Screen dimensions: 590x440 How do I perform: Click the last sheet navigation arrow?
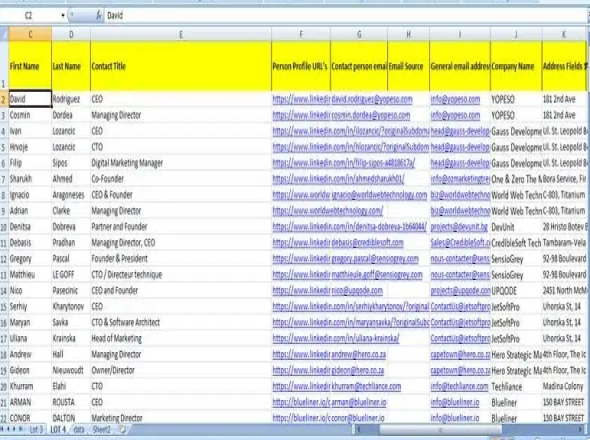click(x=21, y=429)
